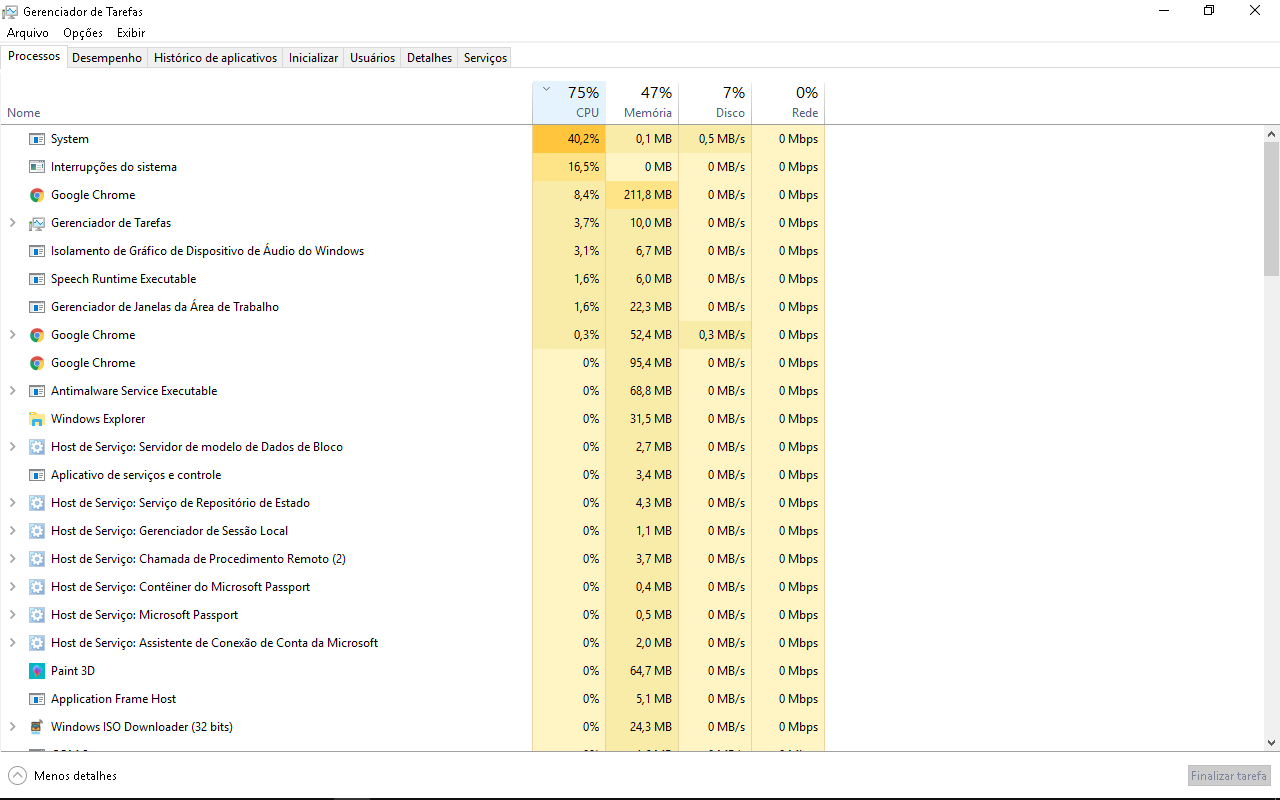Image resolution: width=1280 pixels, height=800 pixels.
Task: Select the Paint 3D process name
Action: click(73, 671)
